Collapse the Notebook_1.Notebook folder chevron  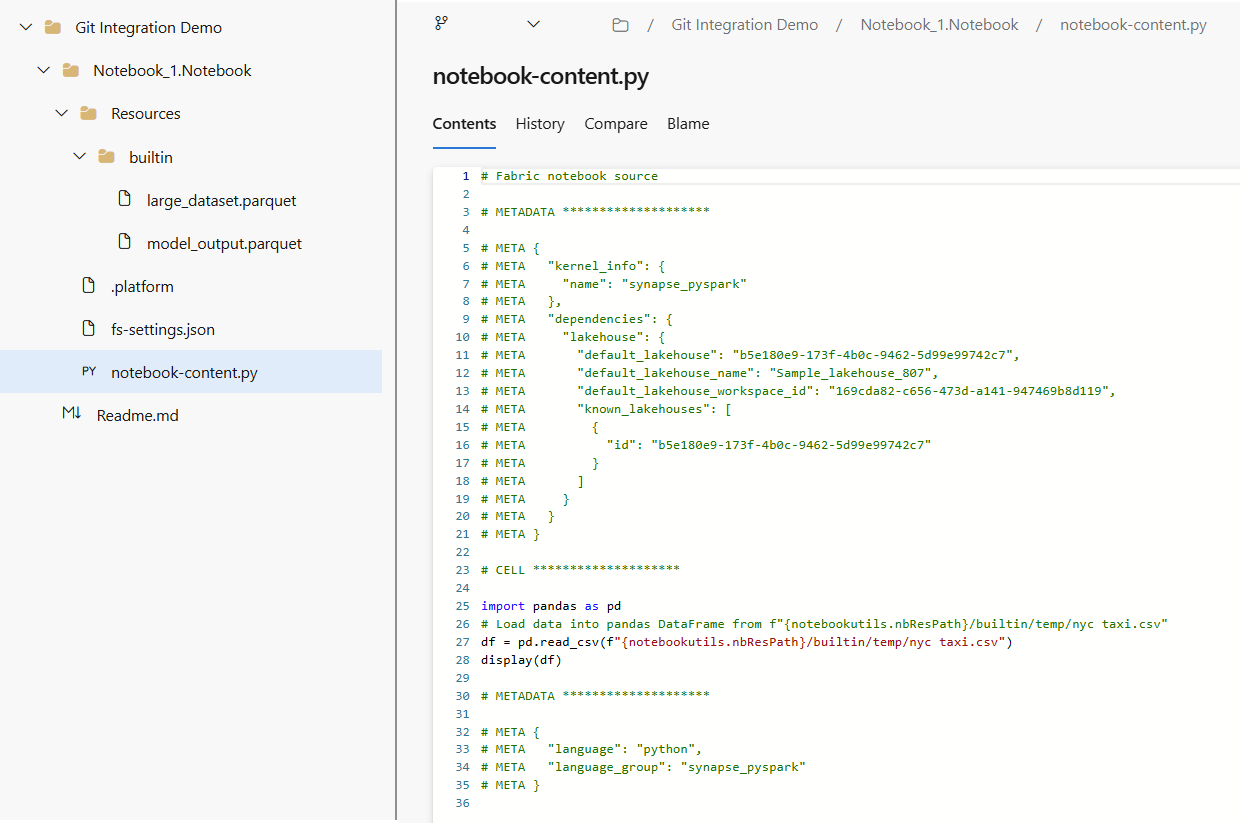tap(43, 71)
